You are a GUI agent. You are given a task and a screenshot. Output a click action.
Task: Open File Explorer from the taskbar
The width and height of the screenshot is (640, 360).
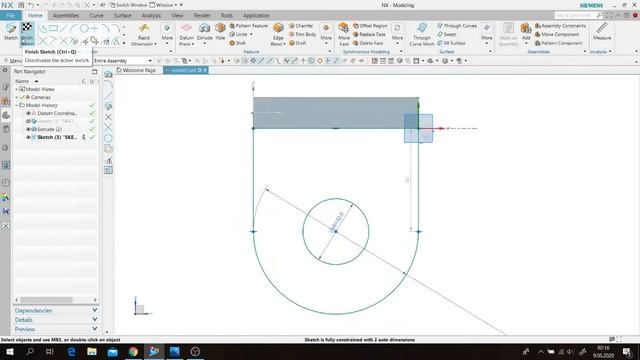92,351
